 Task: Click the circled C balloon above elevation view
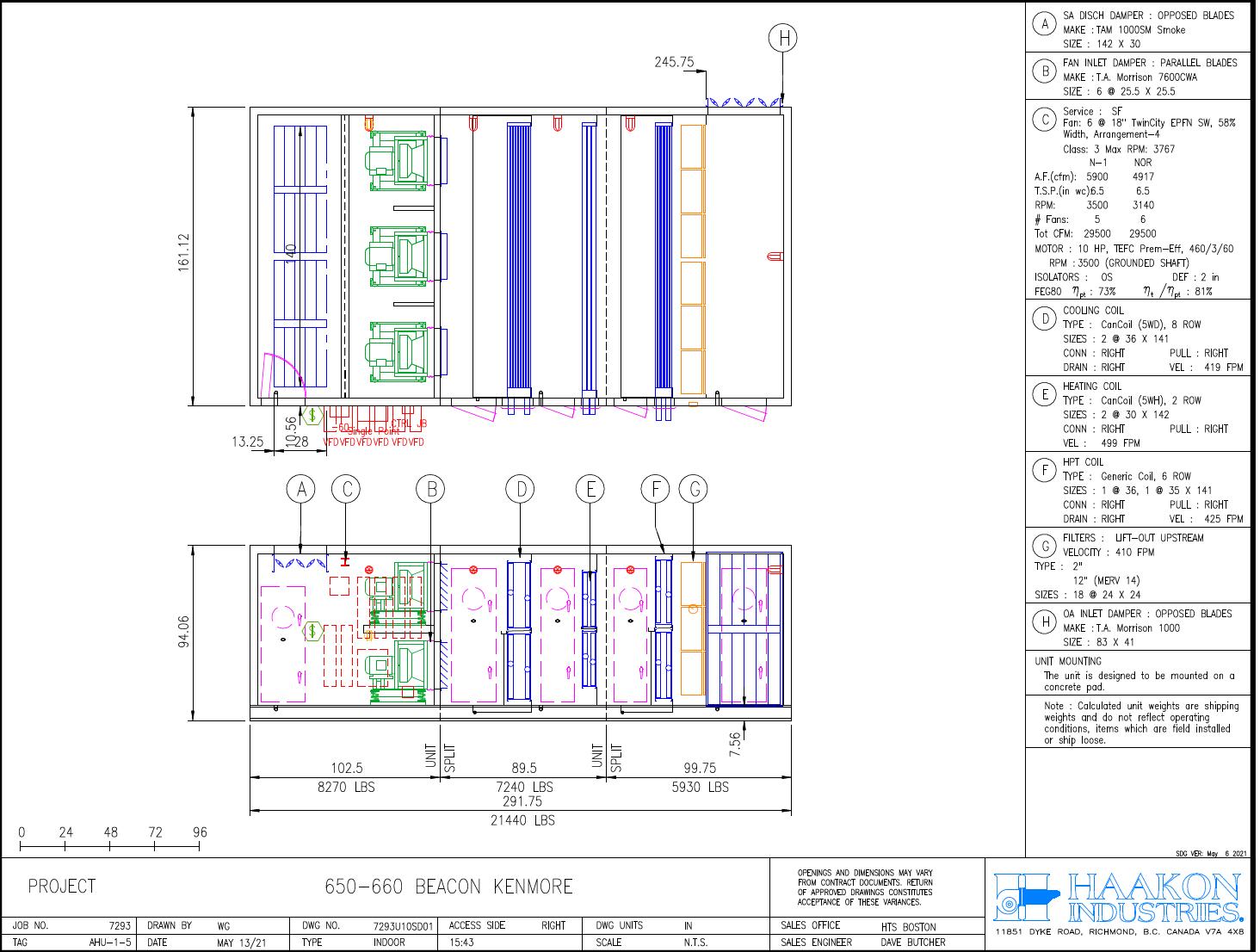click(x=346, y=490)
